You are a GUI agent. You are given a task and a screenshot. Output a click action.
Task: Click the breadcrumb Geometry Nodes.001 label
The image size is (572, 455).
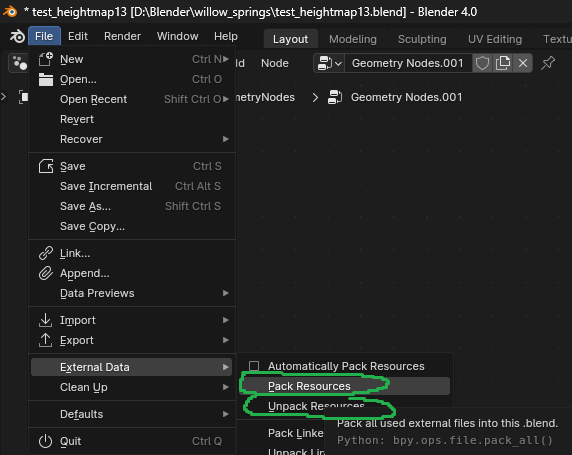coord(406,97)
